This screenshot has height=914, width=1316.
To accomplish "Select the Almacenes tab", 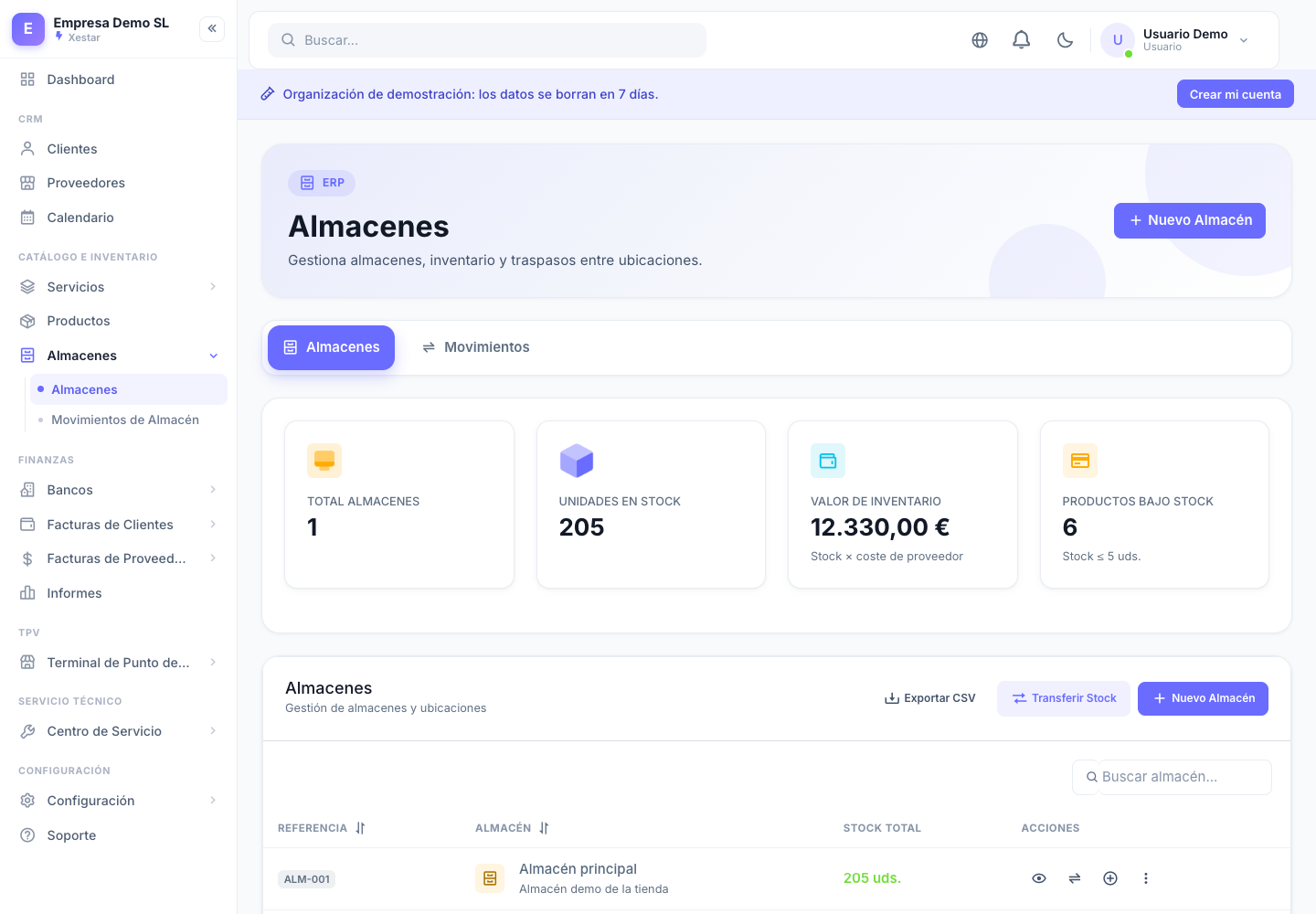I will coord(331,347).
